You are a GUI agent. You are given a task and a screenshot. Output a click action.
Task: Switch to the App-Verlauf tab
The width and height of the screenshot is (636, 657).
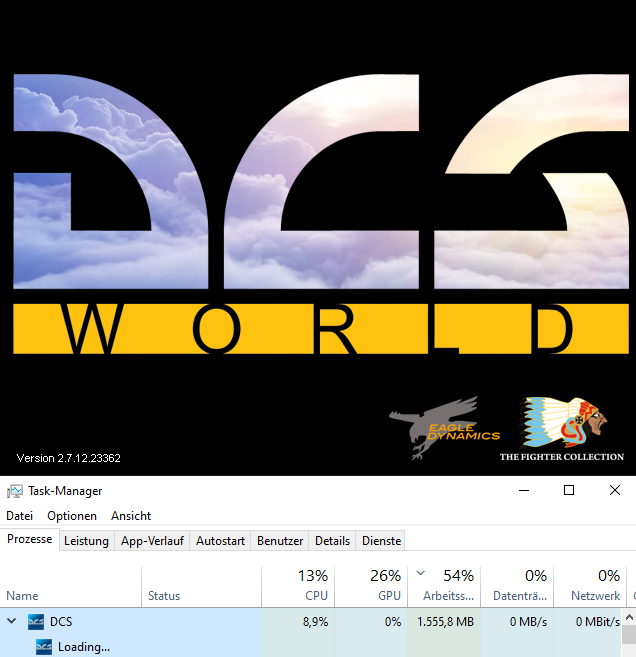[153, 541]
